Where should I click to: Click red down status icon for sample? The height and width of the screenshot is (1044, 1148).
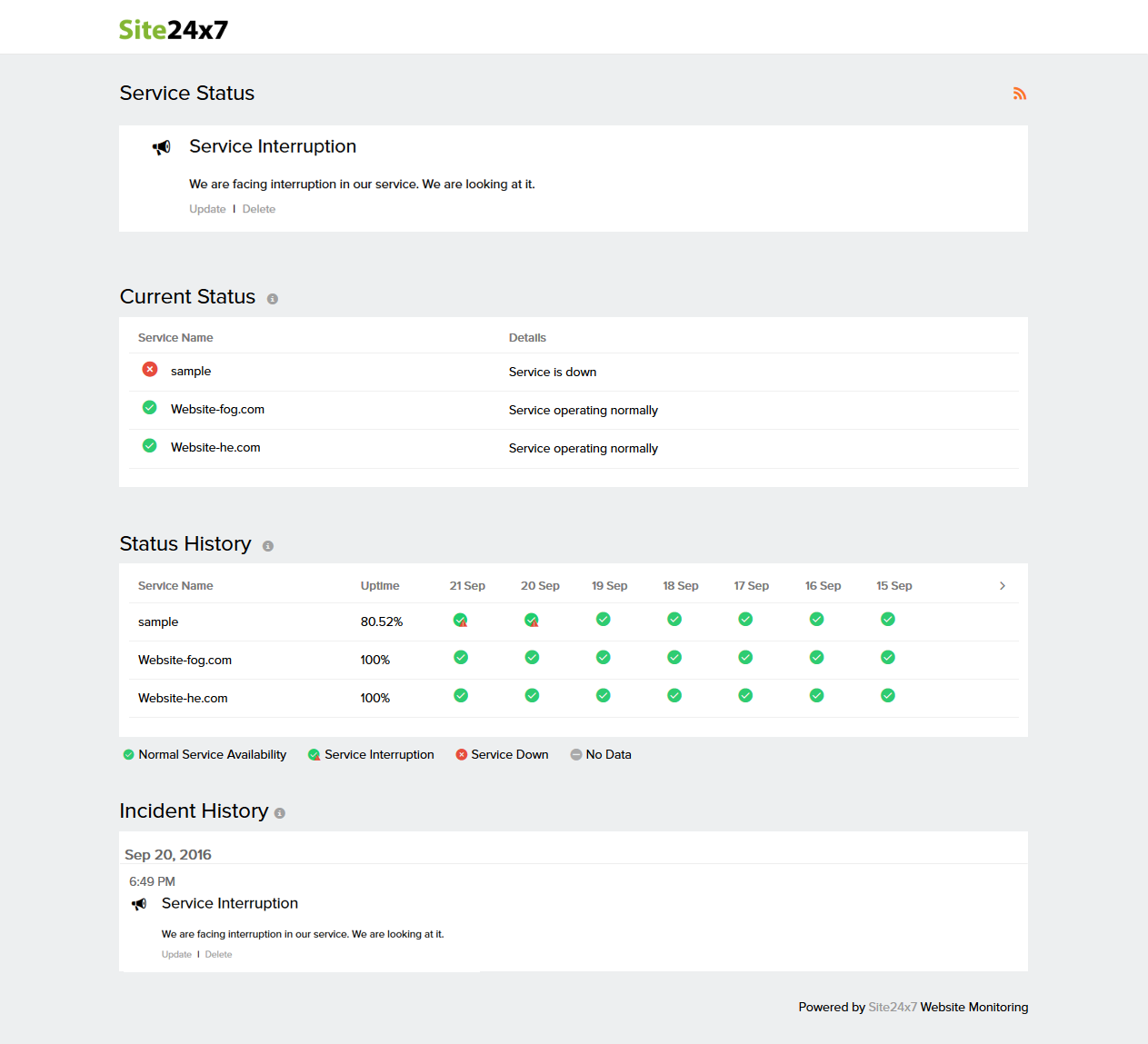click(150, 369)
